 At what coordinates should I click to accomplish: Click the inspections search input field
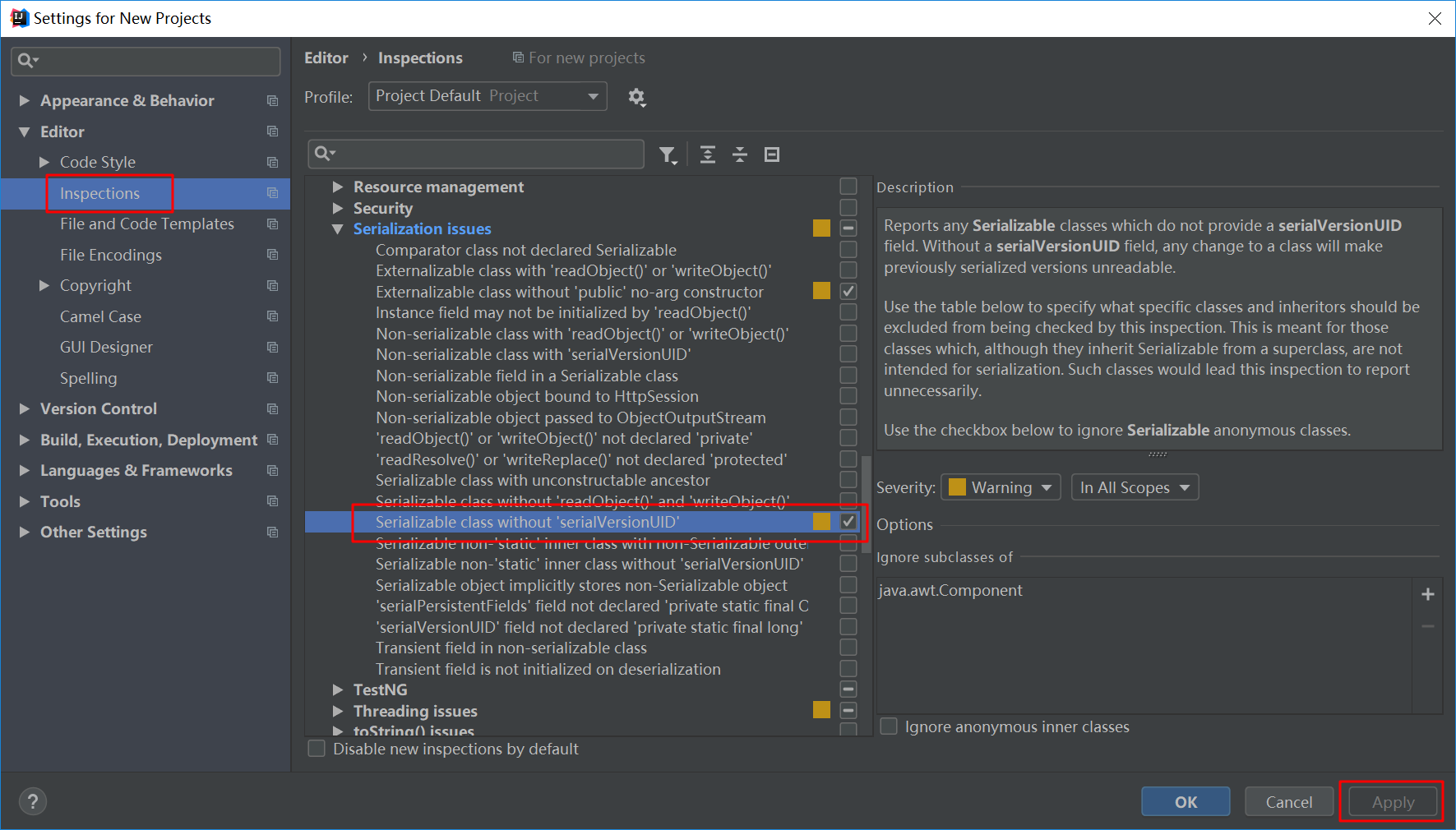[476, 154]
